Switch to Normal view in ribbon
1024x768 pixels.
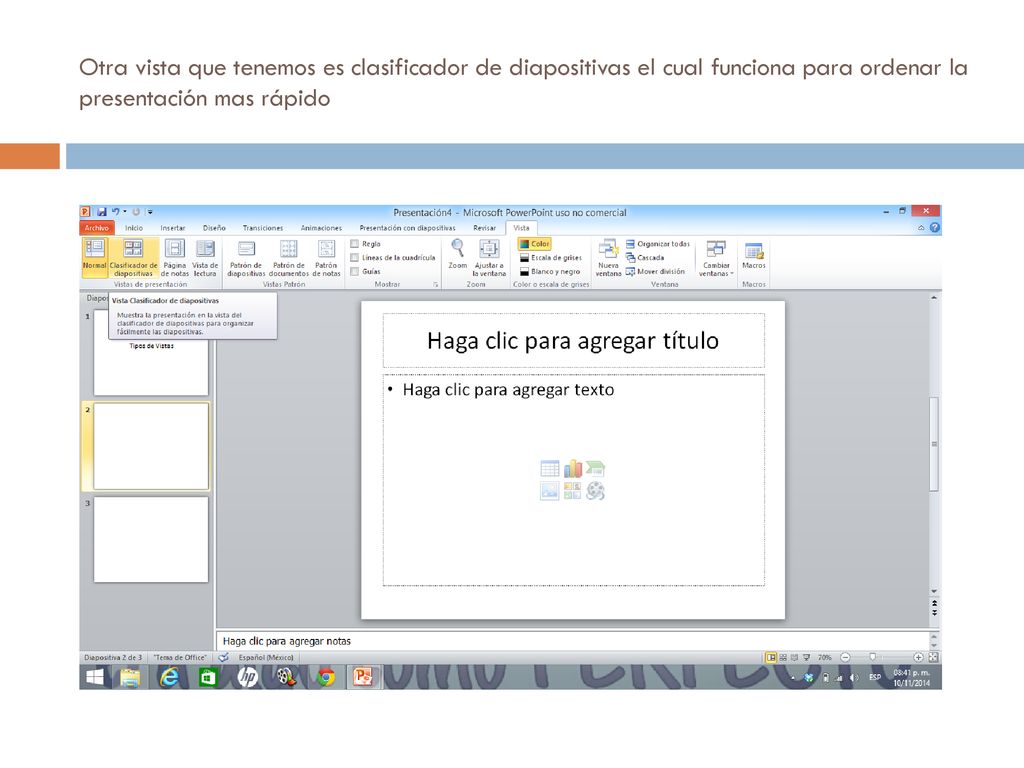click(x=94, y=257)
